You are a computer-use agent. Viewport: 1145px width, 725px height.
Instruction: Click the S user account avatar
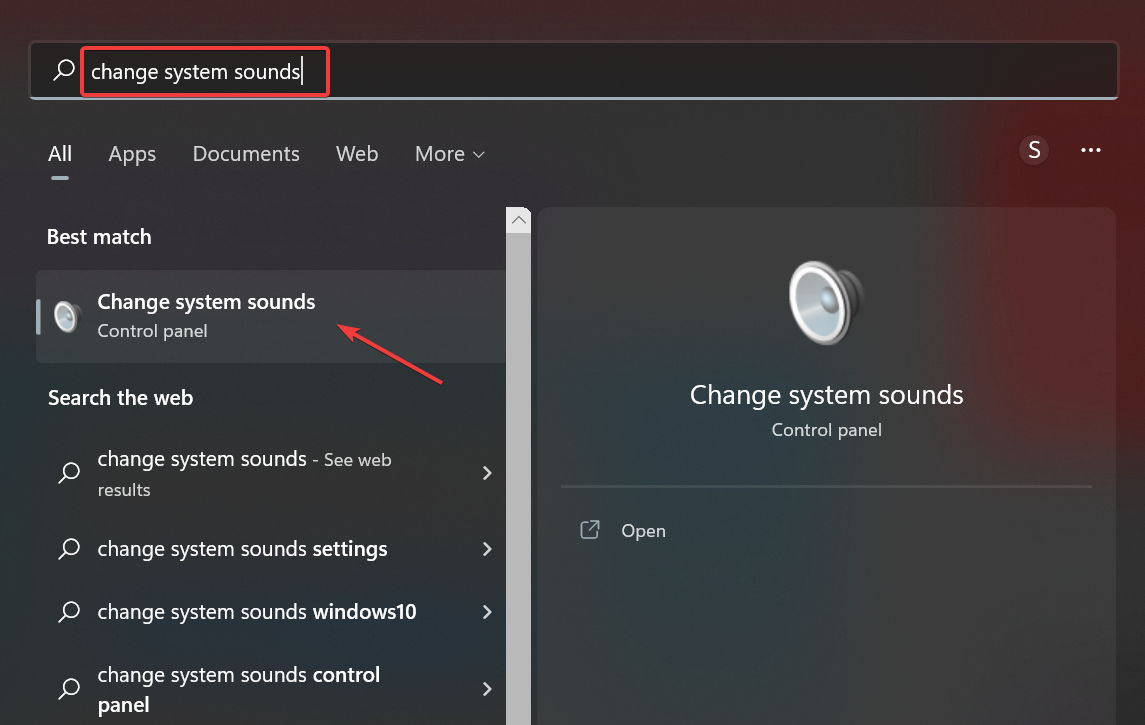click(x=1034, y=151)
